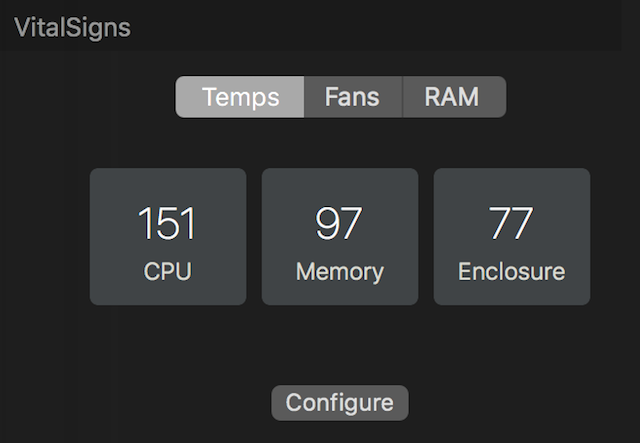Image resolution: width=640 pixels, height=443 pixels.
Task: Show the RAM tab
Action: 452,97
